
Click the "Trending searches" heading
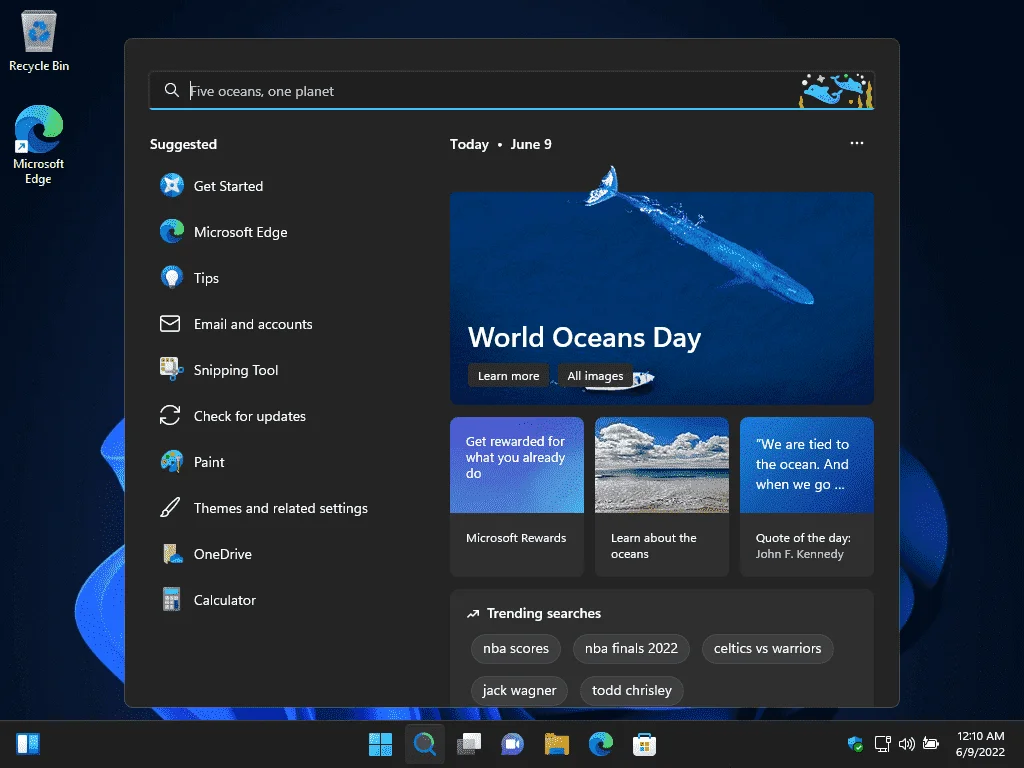coord(543,613)
